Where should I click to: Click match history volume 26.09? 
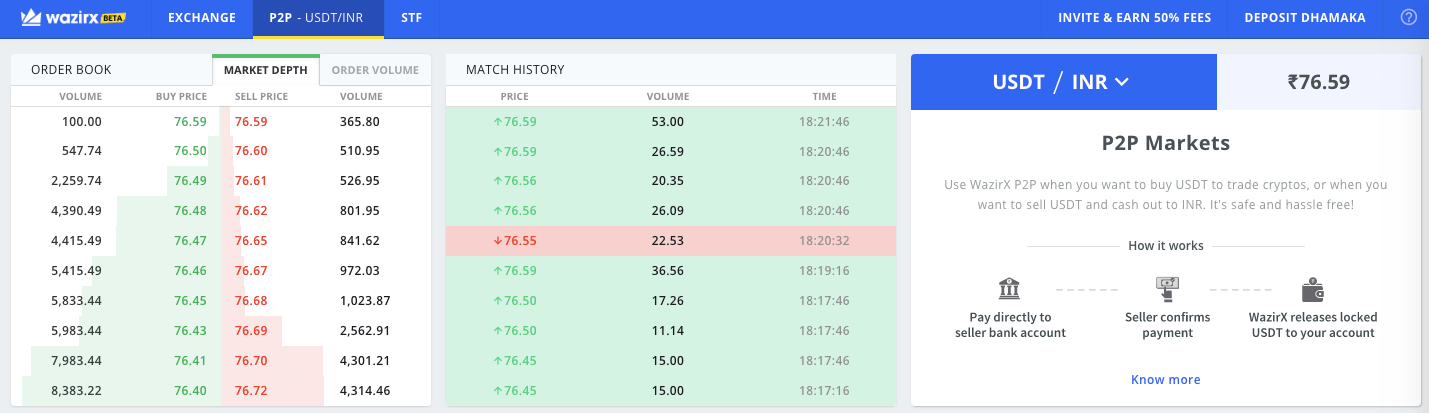pos(667,211)
